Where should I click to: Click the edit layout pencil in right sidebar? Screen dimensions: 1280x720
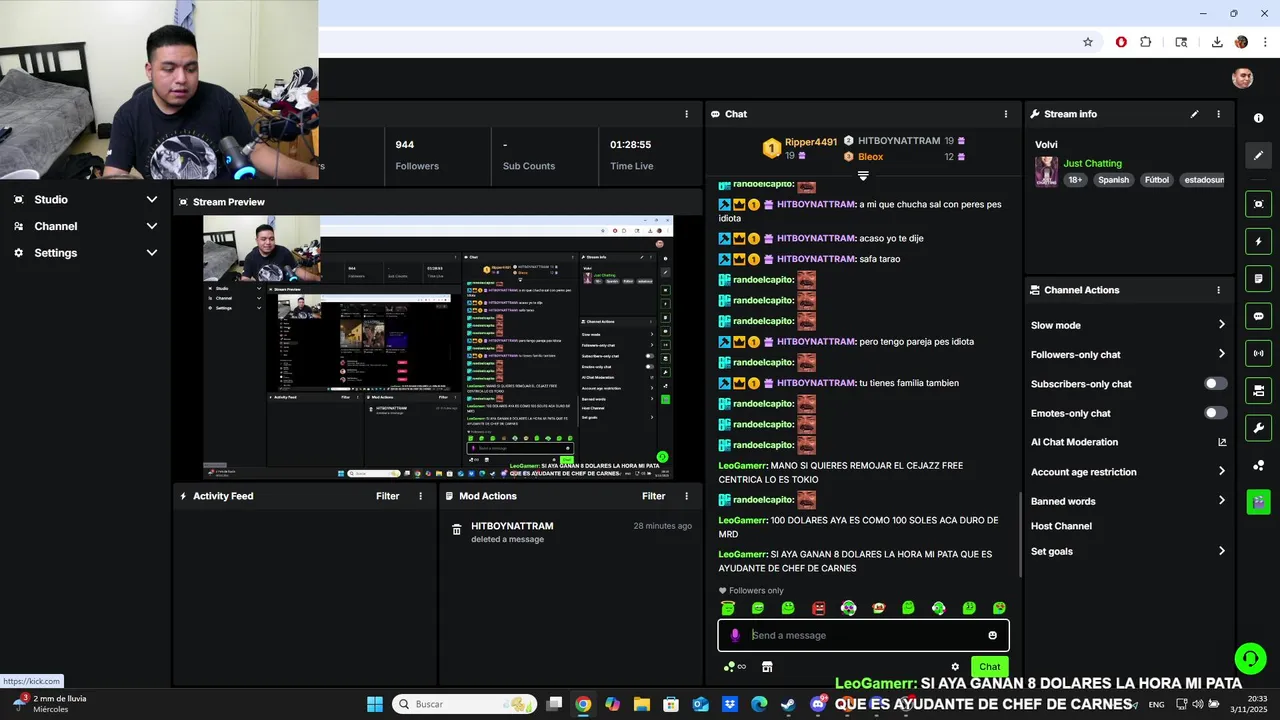tap(1258, 155)
